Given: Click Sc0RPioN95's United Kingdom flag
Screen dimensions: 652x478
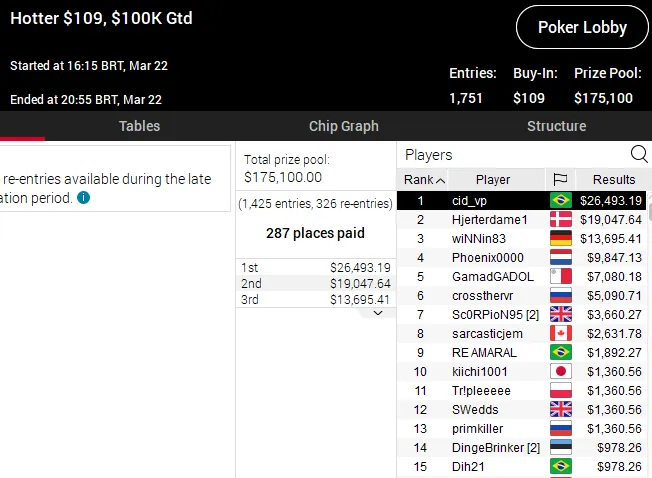Looking at the screenshot, I should coord(560,314).
